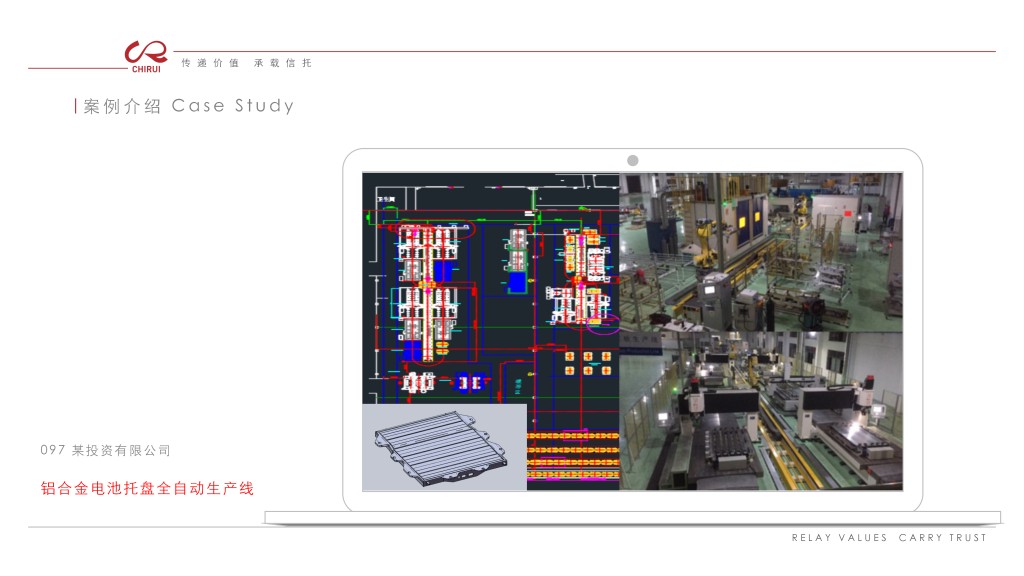Click the laptop base bar below screen

click(x=632, y=517)
